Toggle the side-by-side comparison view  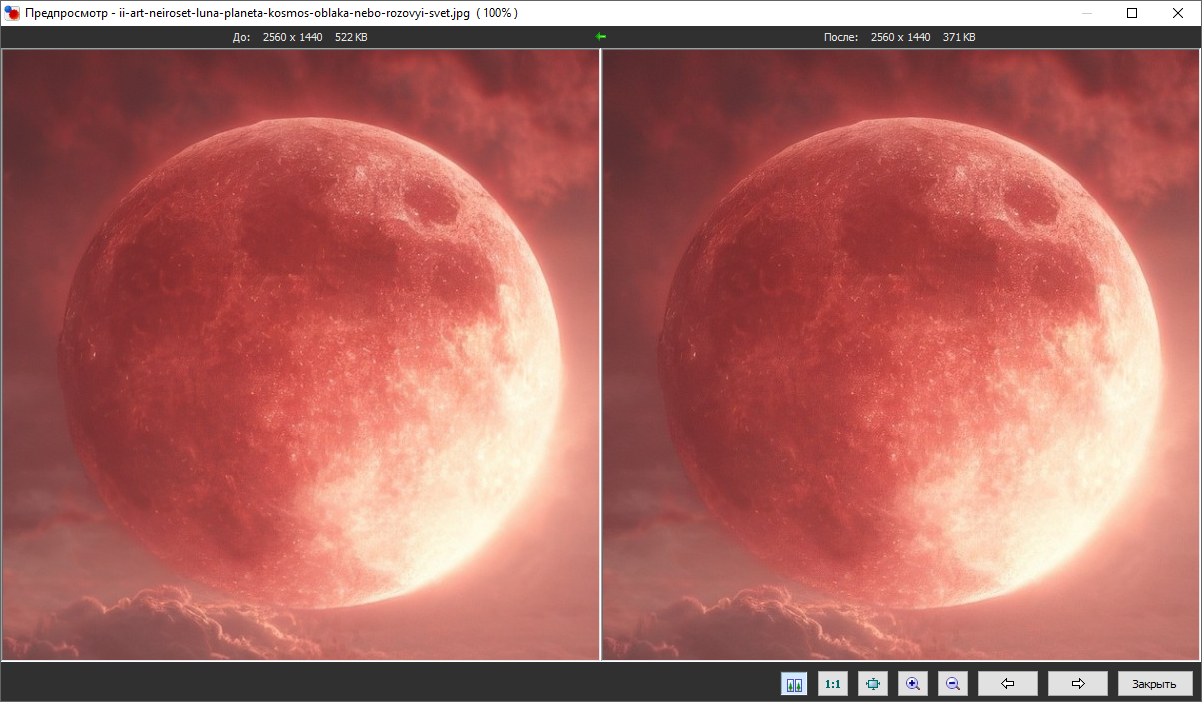[795, 684]
